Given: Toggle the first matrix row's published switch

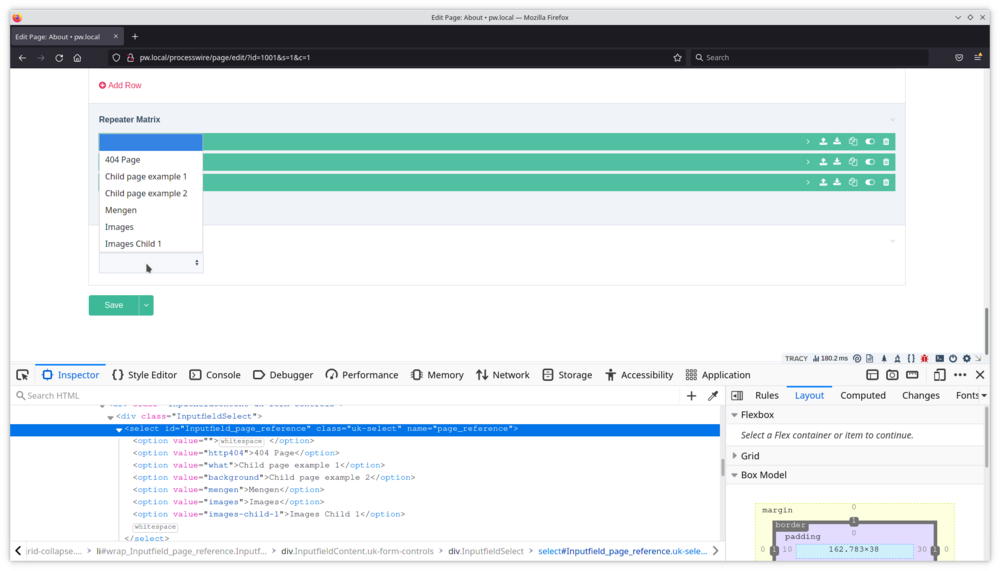Looking at the screenshot, I should (870, 142).
